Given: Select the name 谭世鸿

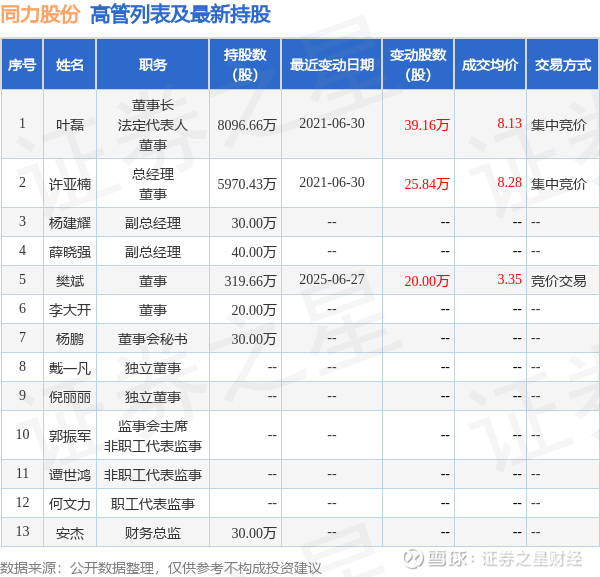Looking at the screenshot, I should 70,475.
